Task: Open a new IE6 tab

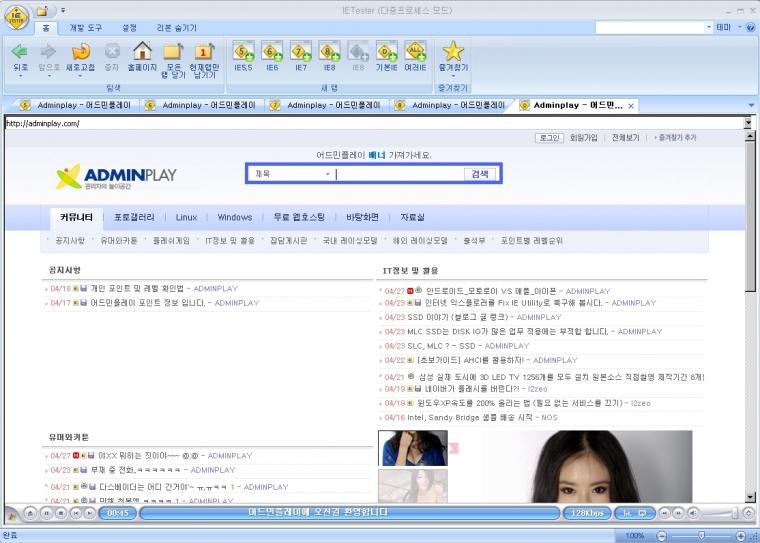Action: click(x=272, y=52)
